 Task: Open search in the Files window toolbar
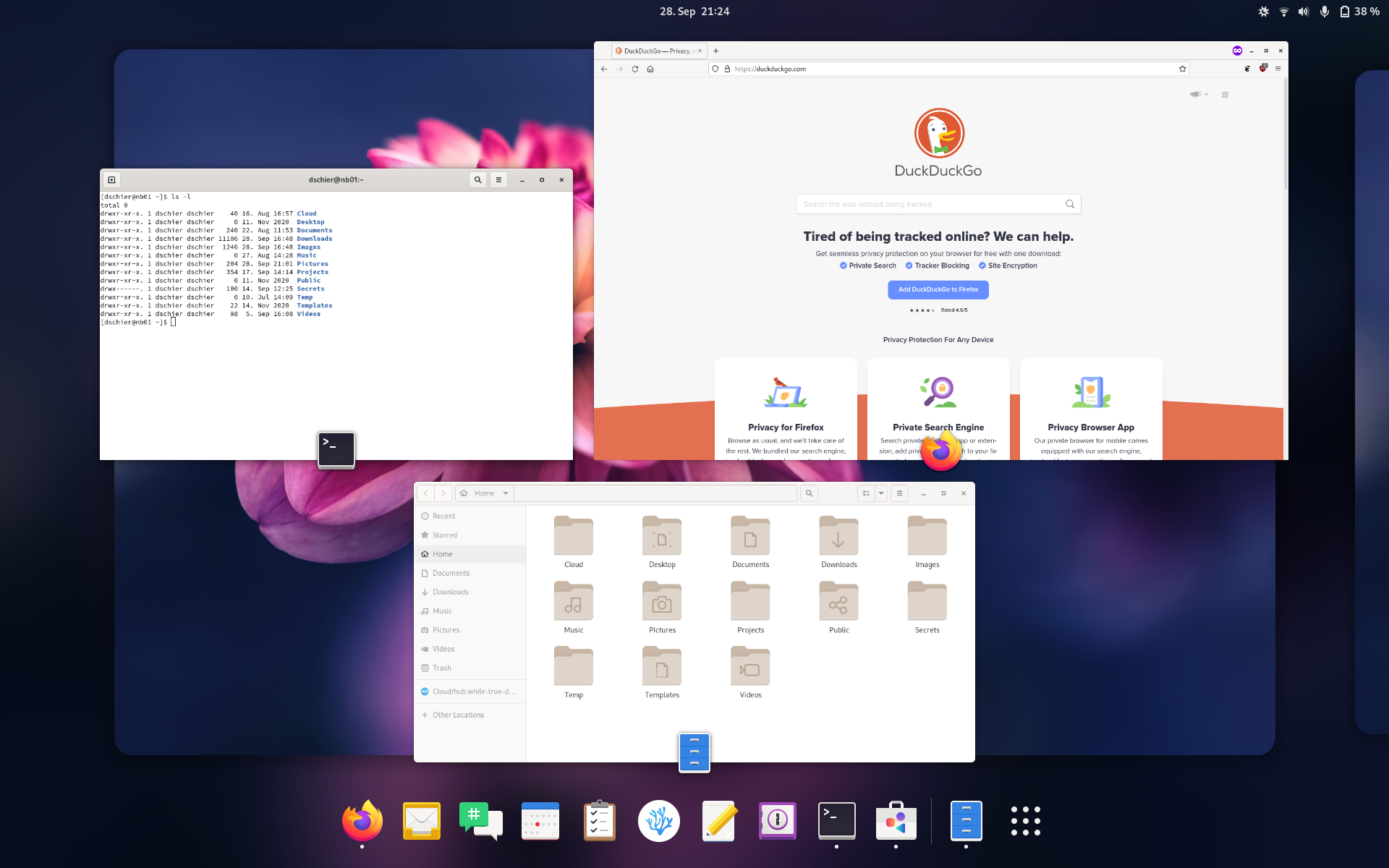click(x=809, y=493)
